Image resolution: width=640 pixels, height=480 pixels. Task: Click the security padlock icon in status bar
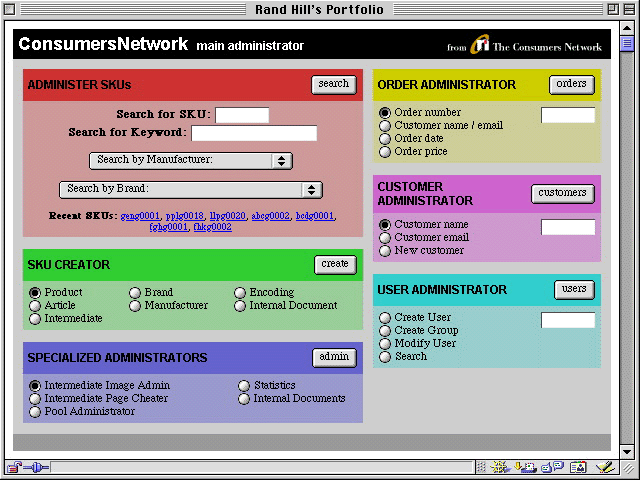[x=15, y=467]
